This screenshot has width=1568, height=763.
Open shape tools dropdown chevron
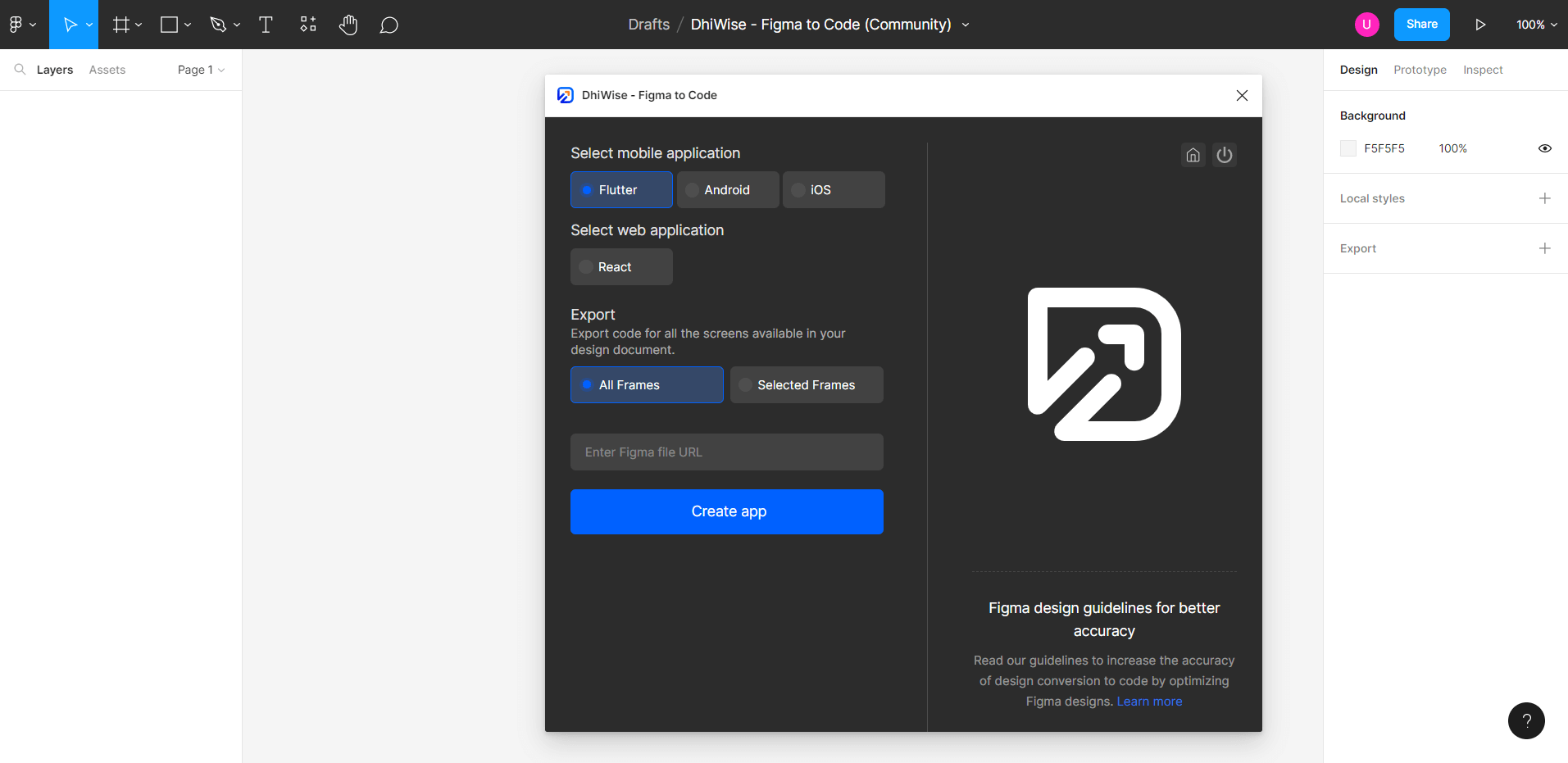coord(188,25)
